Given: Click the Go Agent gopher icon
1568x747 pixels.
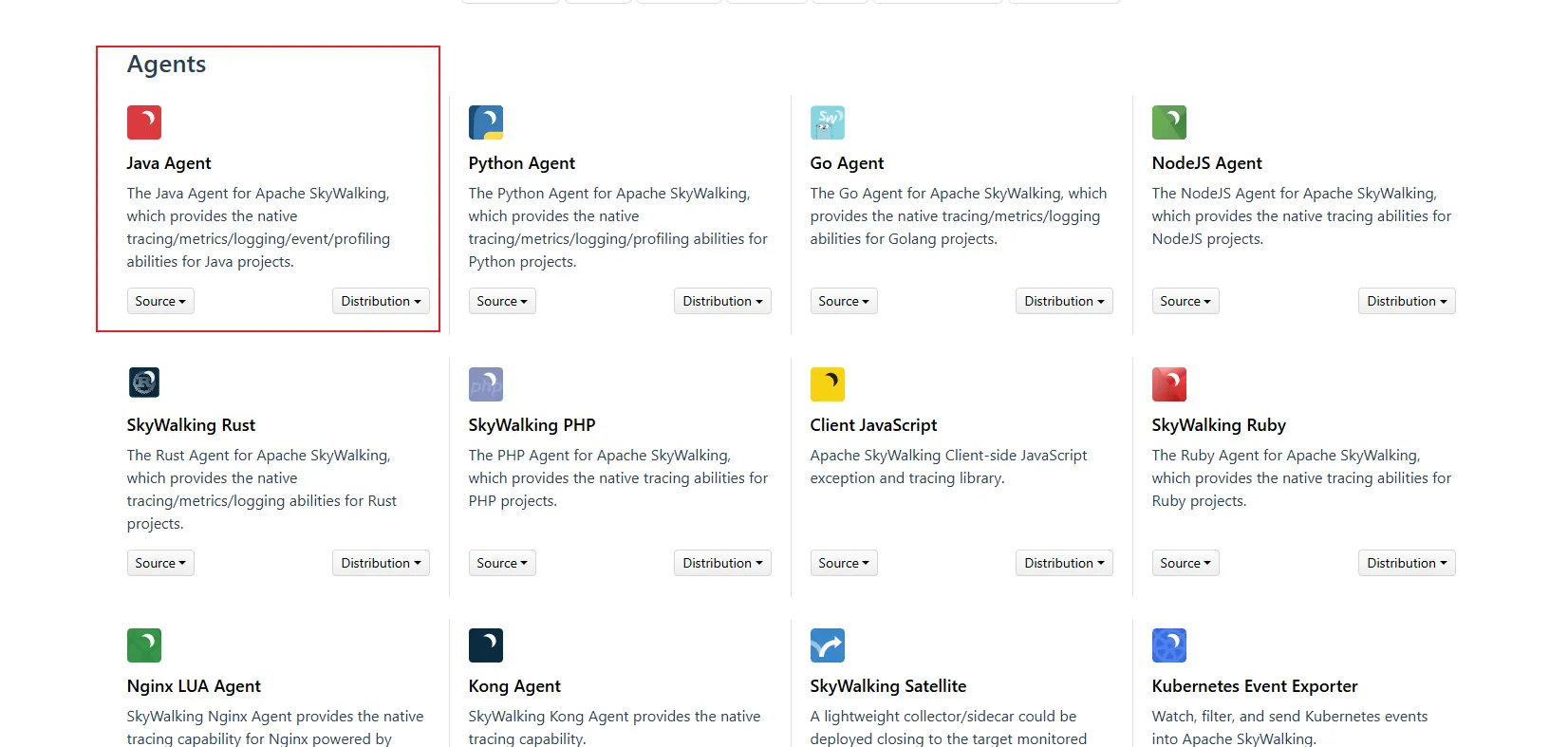Looking at the screenshot, I should tap(828, 122).
